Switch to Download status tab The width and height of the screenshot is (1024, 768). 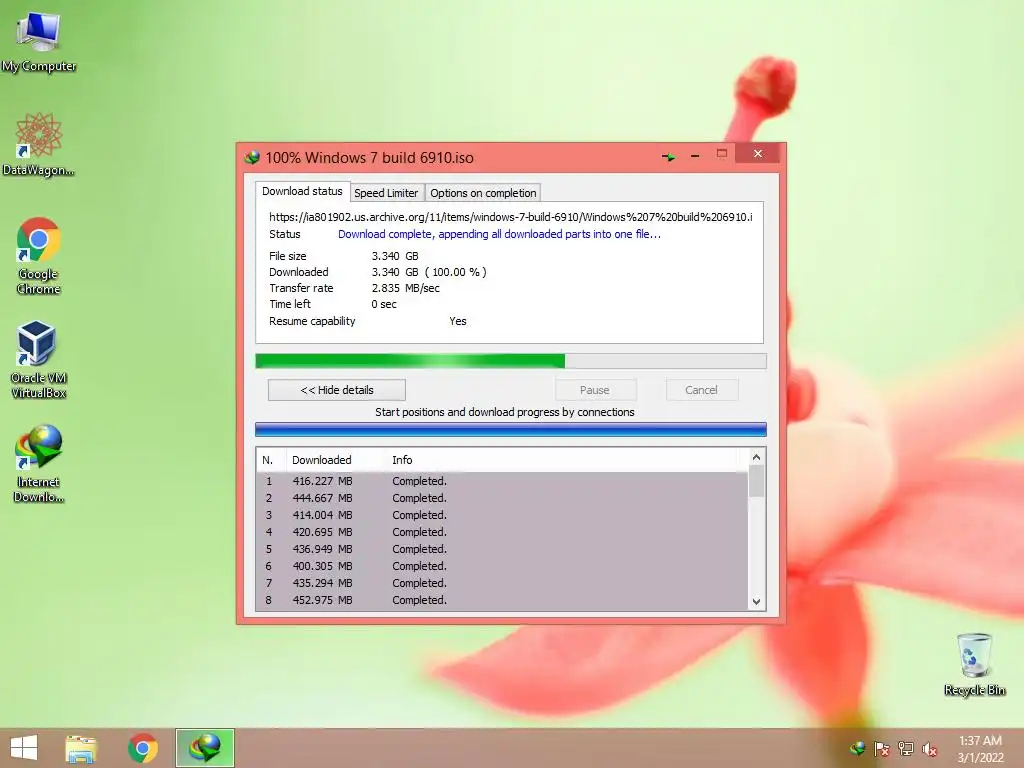(x=302, y=191)
